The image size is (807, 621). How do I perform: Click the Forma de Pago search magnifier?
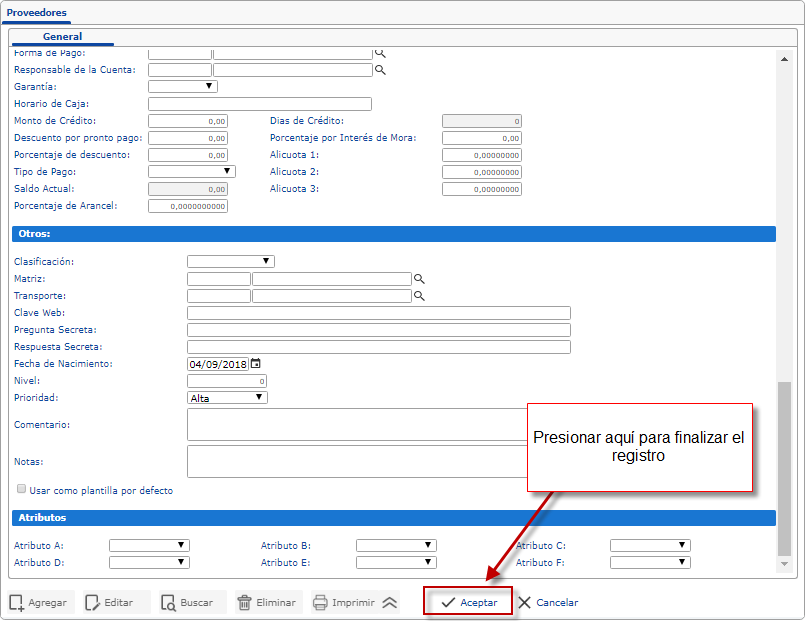(380, 53)
